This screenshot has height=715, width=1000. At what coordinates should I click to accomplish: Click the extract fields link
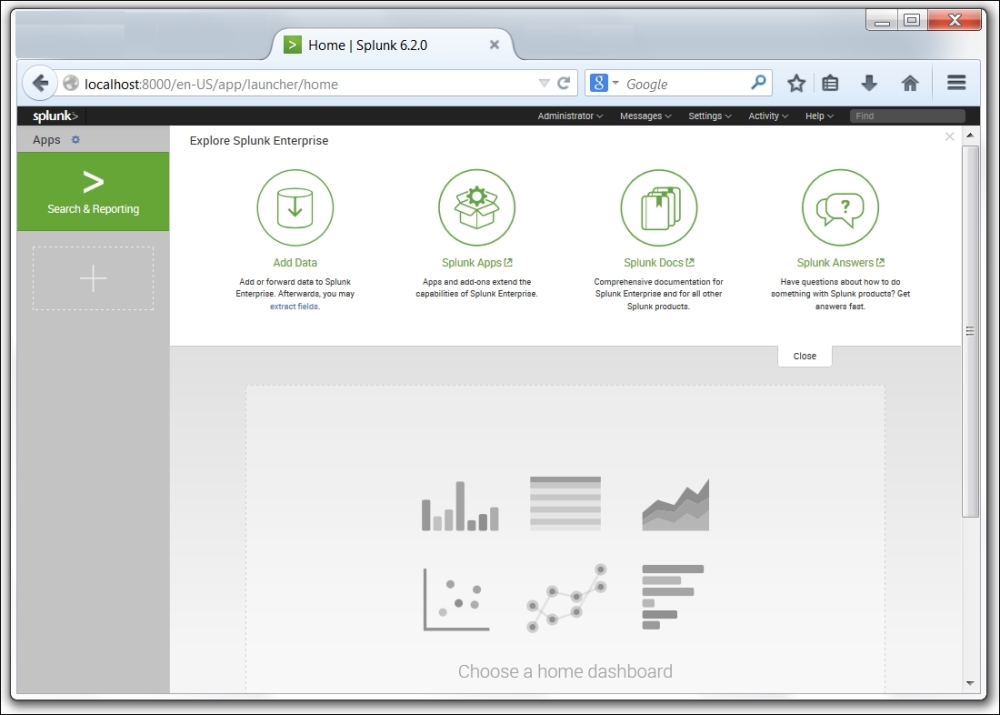click(294, 306)
